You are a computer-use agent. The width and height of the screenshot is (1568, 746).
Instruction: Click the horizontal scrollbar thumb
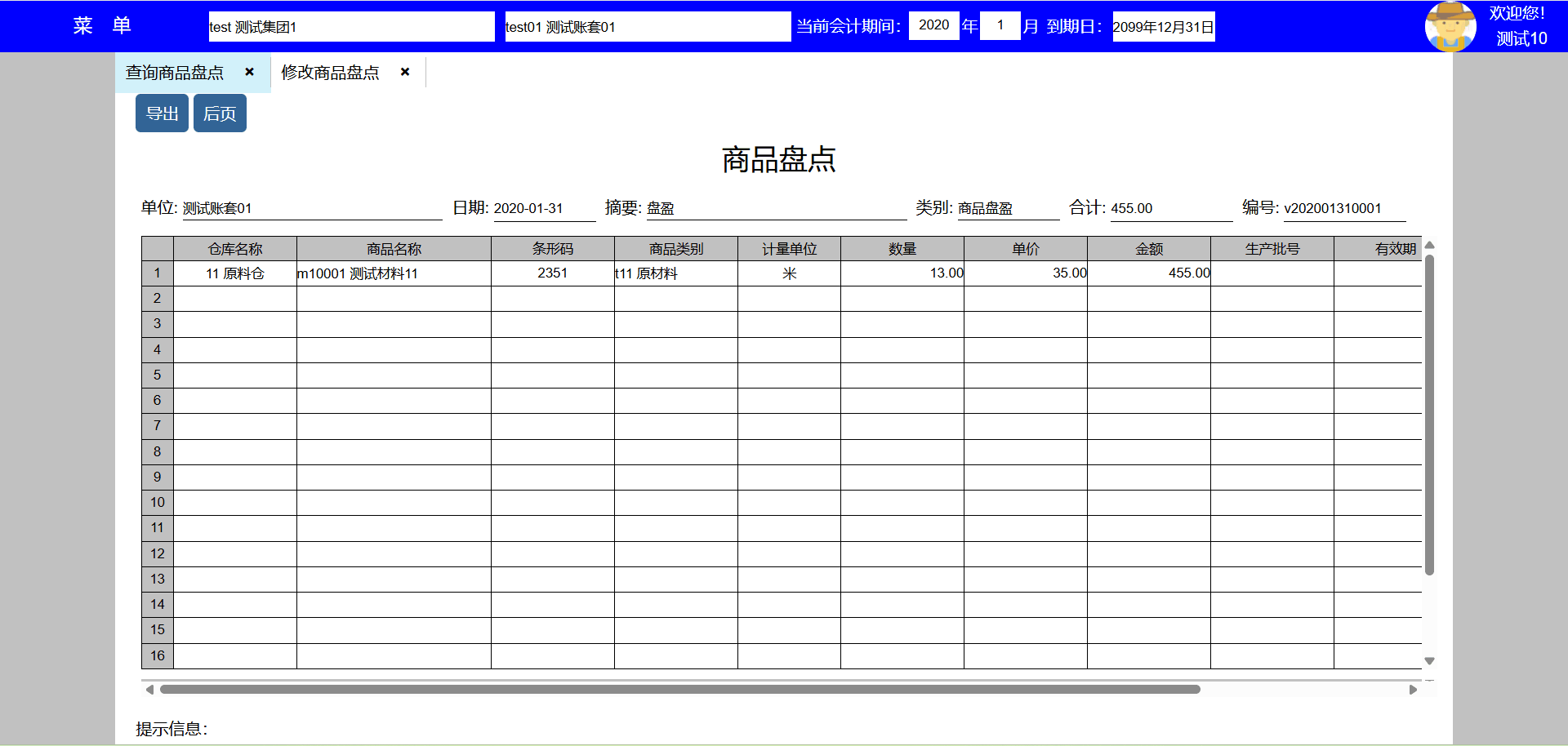(x=679, y=690)
